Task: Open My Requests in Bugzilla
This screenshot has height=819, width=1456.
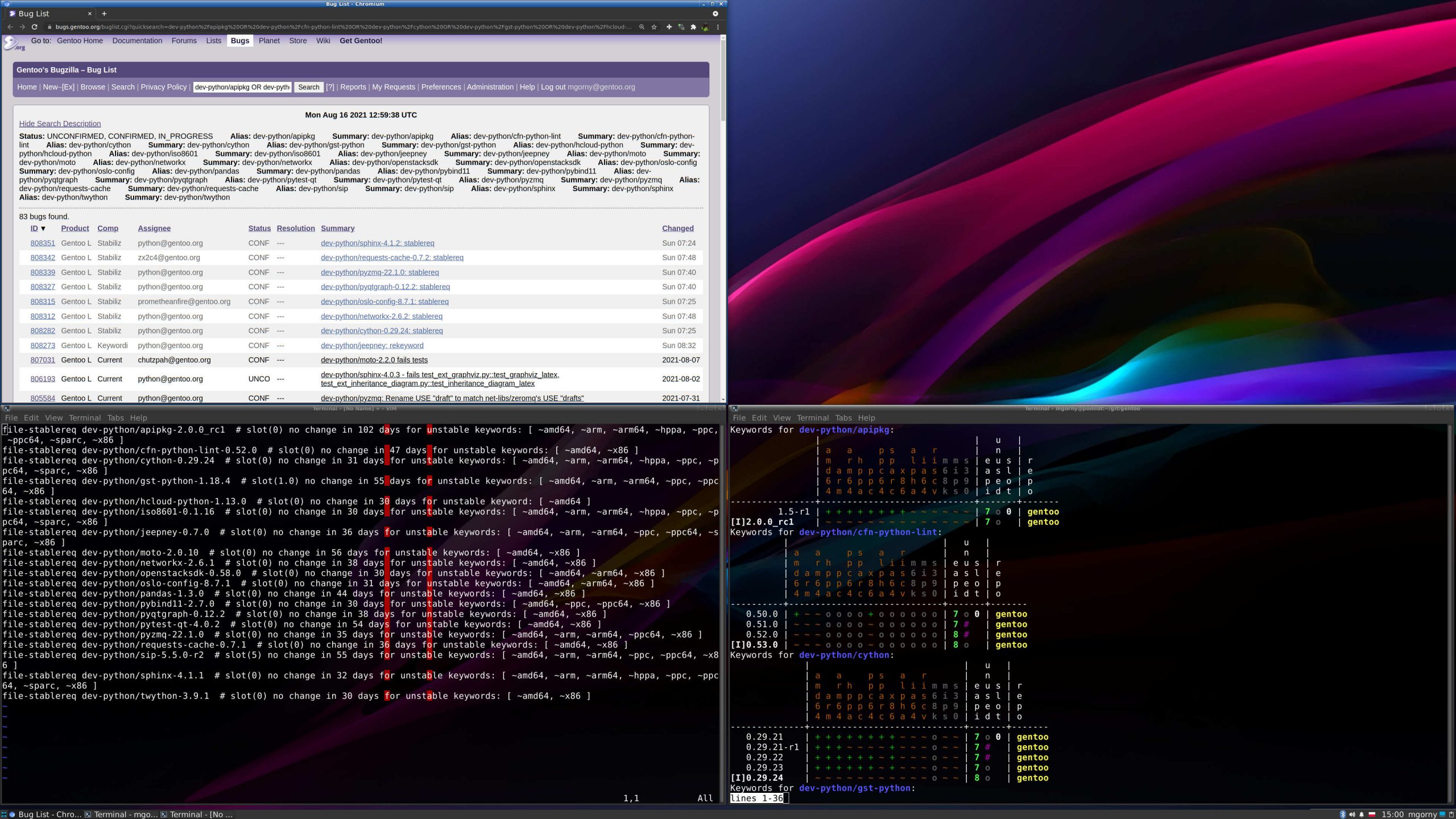Action: coord(394,87)
